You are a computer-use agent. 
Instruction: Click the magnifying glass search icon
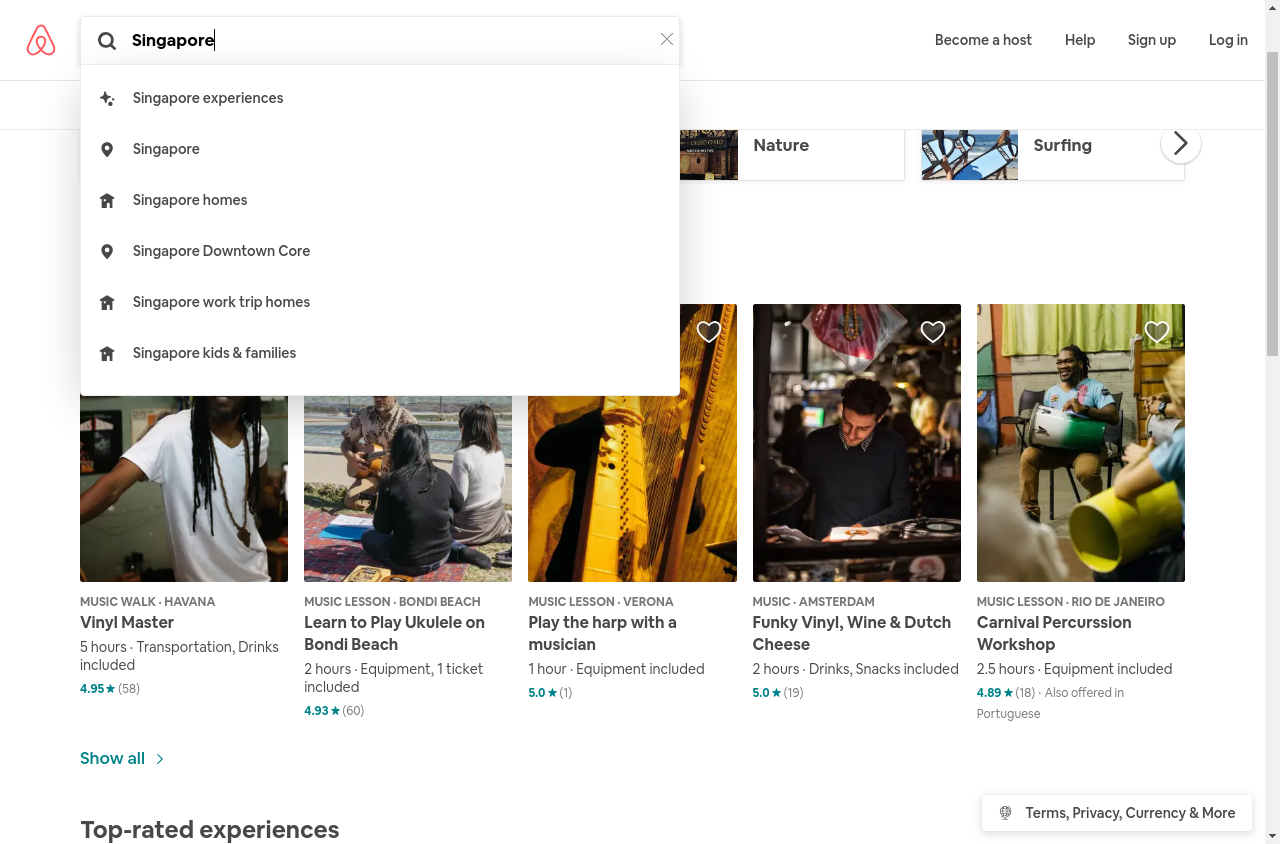pos(107,41)
